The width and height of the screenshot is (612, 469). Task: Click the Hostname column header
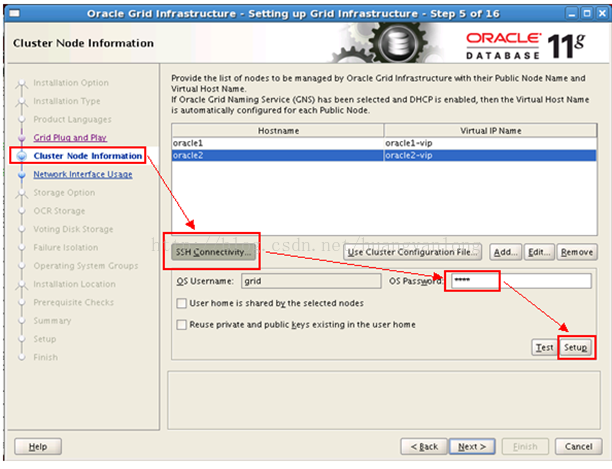point(278,131)
